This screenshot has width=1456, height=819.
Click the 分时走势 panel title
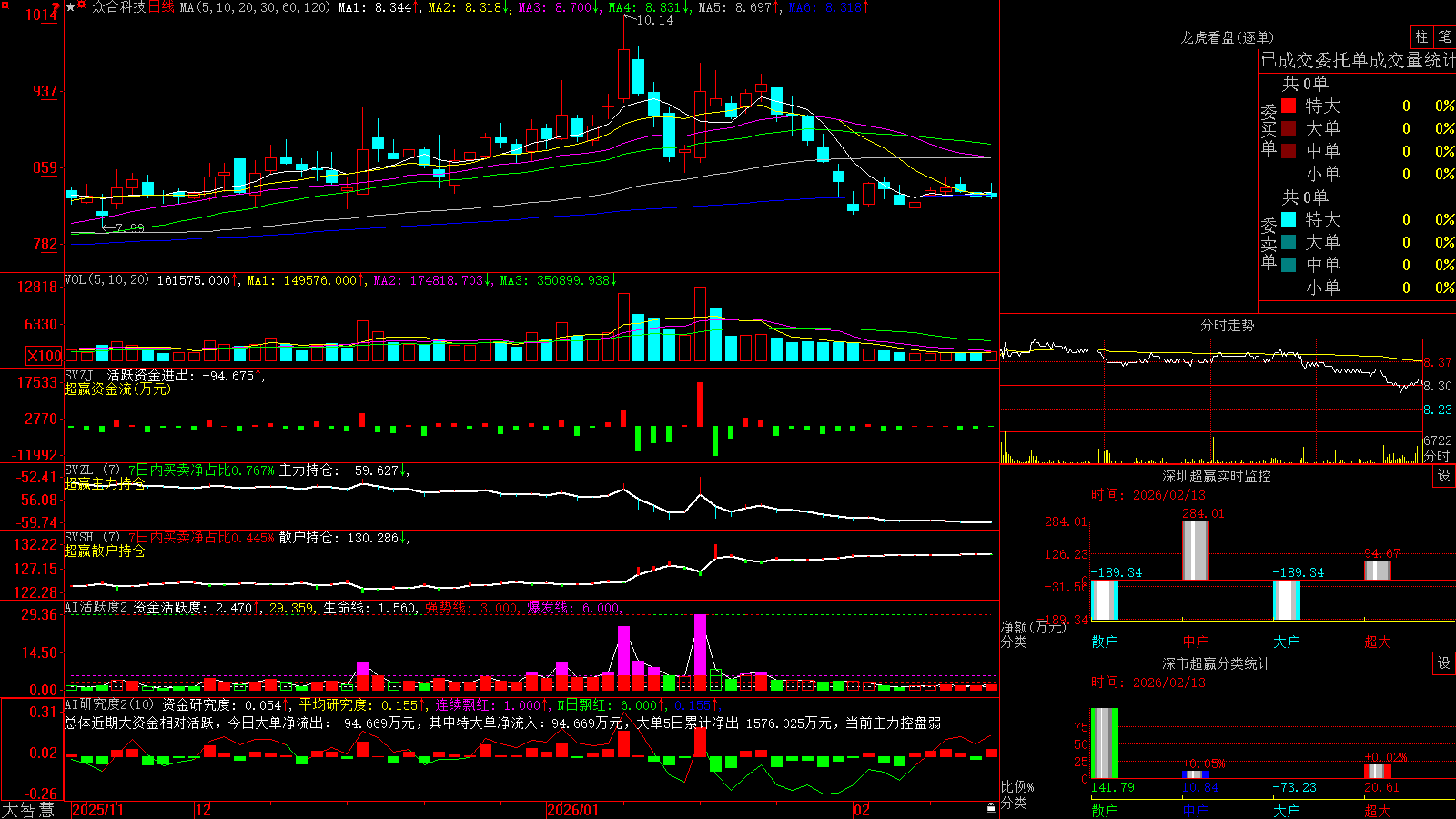tap(1227, 325)
